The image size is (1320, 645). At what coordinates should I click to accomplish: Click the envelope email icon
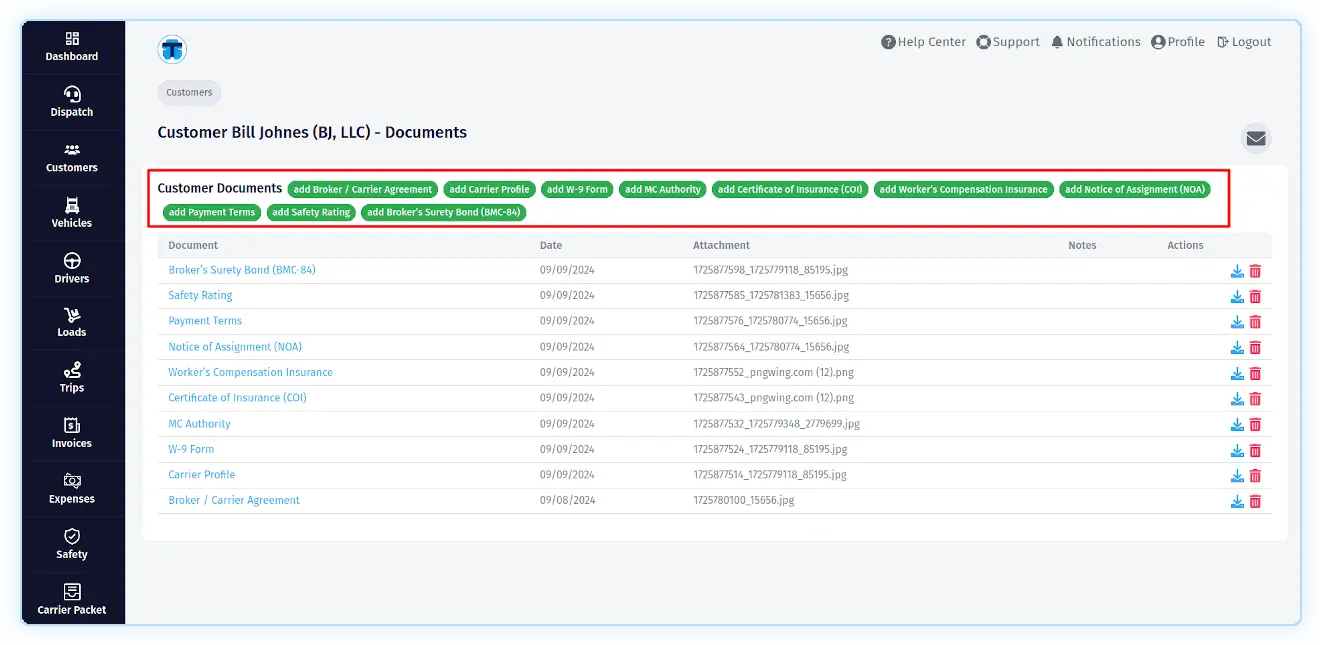[x=1256, y=139]
